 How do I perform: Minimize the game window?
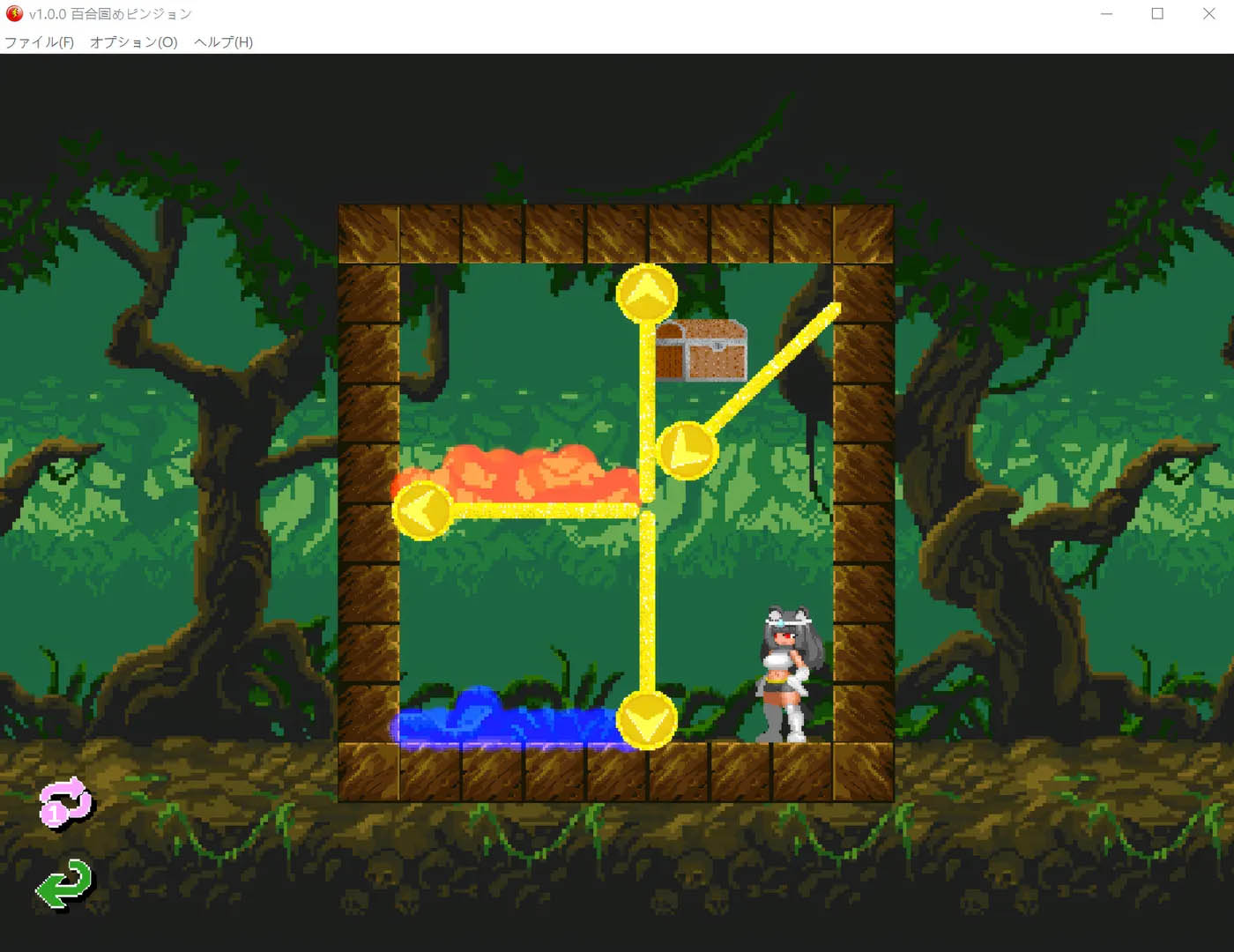(x=1106, y=14)
